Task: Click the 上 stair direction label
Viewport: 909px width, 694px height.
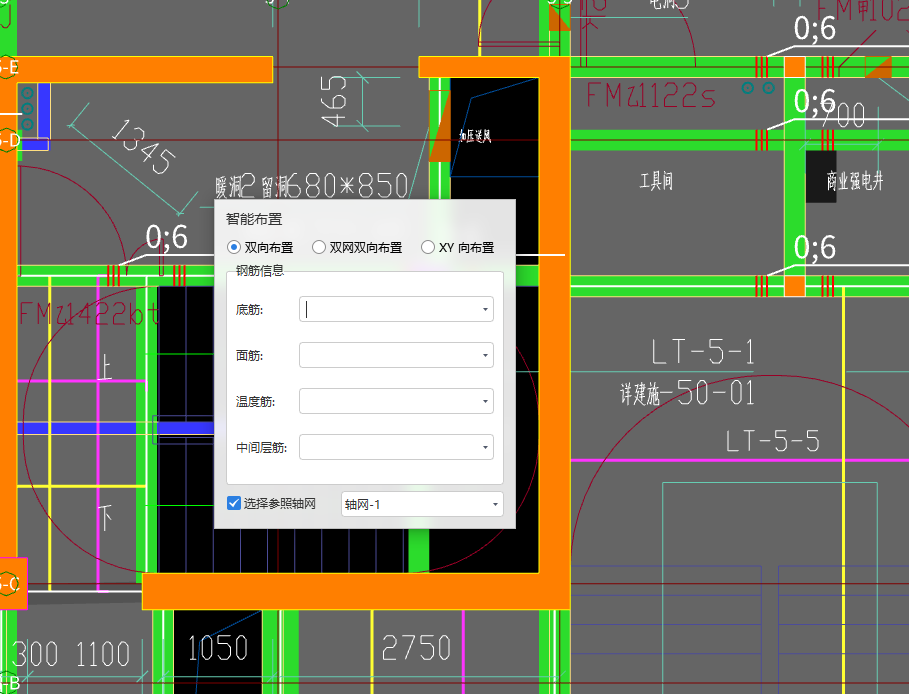Action: (x=104, y=366)
